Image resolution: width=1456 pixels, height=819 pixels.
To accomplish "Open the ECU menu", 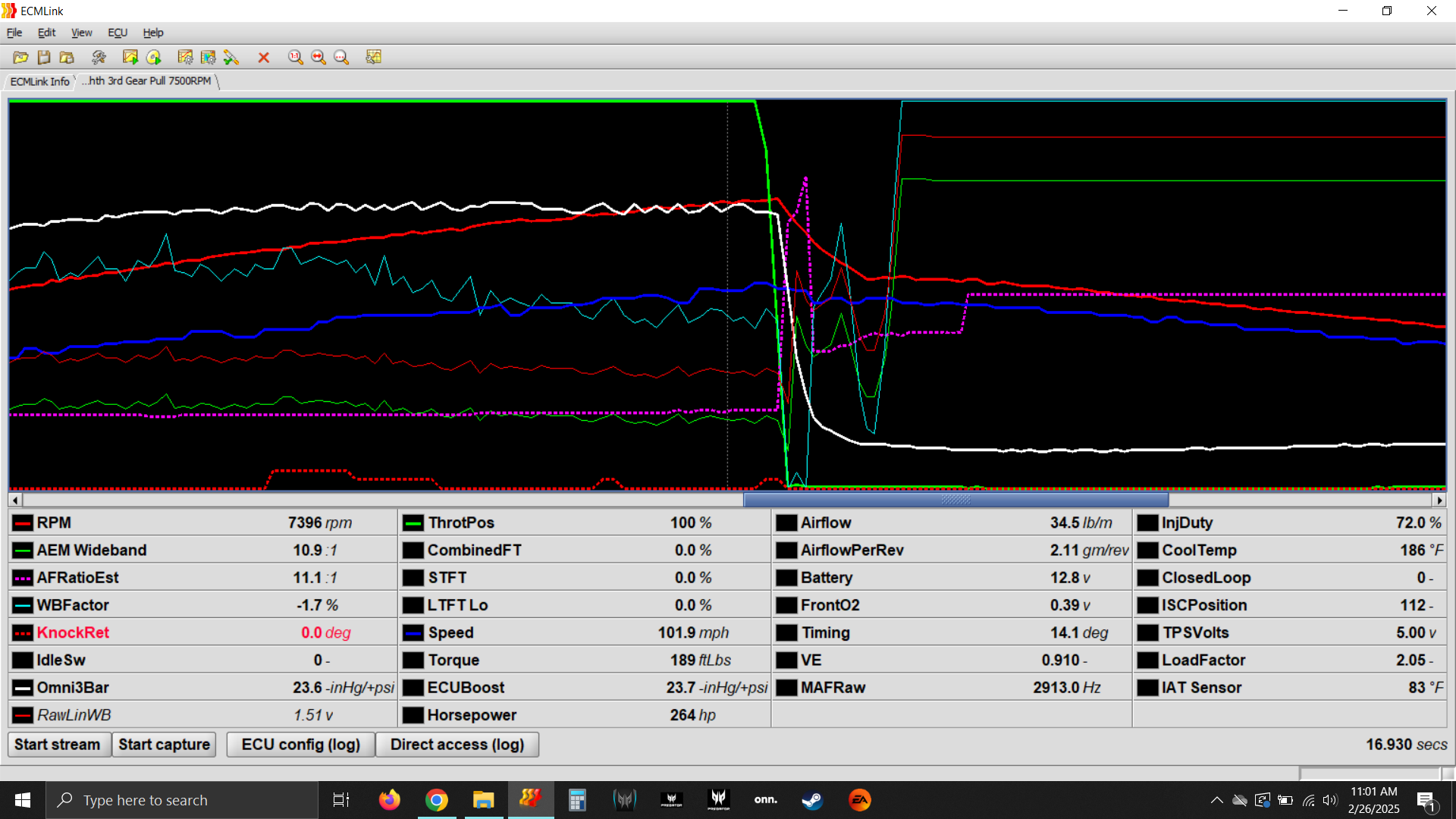I will pos(118,33).
